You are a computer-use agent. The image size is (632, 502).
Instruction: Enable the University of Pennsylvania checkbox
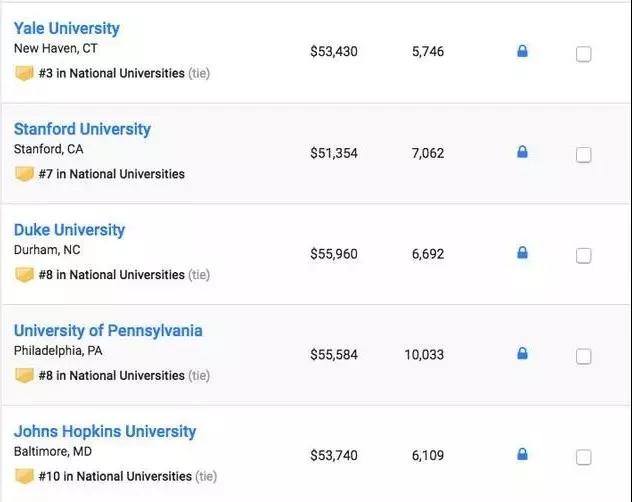click(x=584, y=356)
